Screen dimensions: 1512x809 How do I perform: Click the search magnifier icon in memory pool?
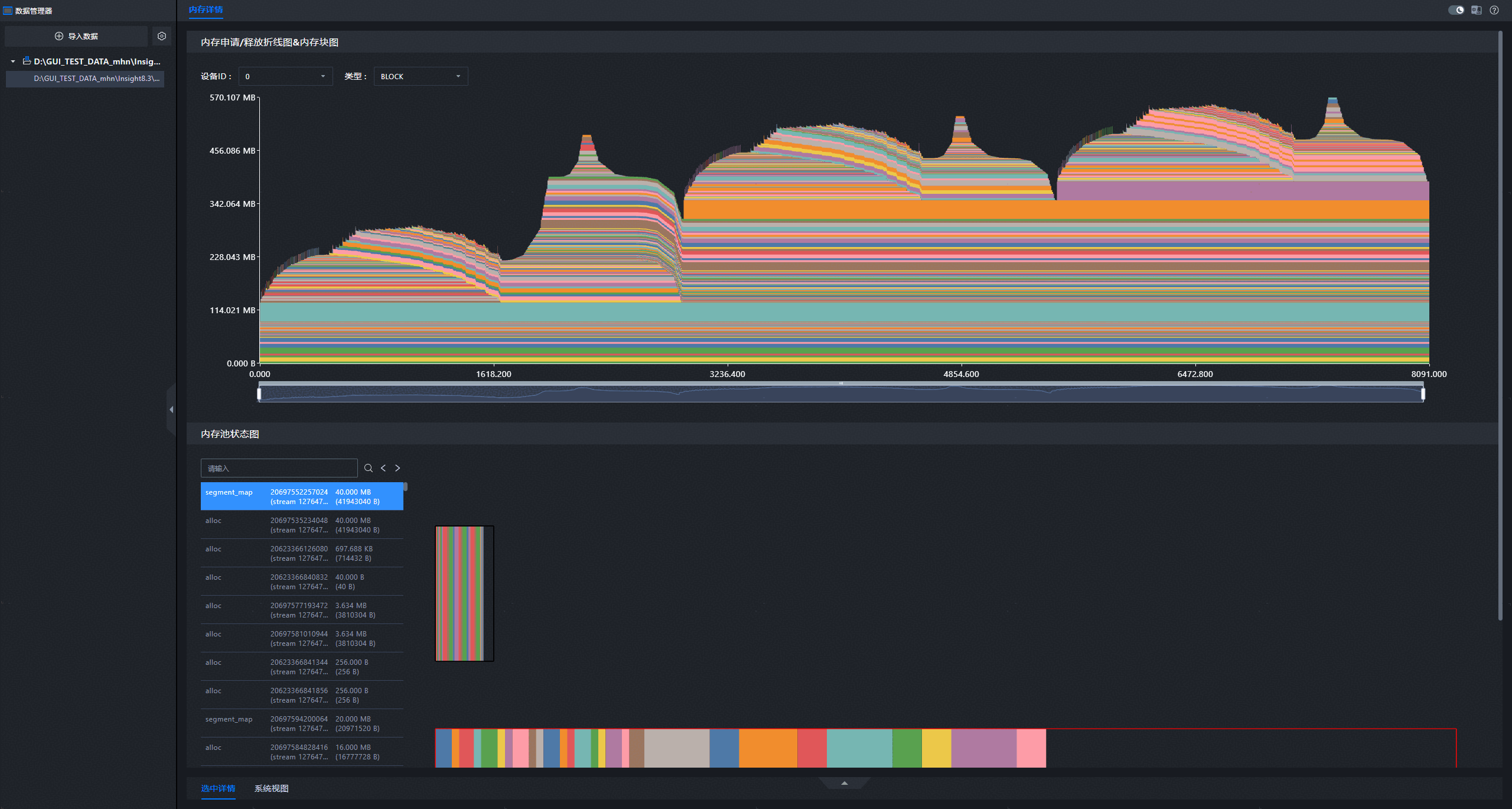[369, 468]
